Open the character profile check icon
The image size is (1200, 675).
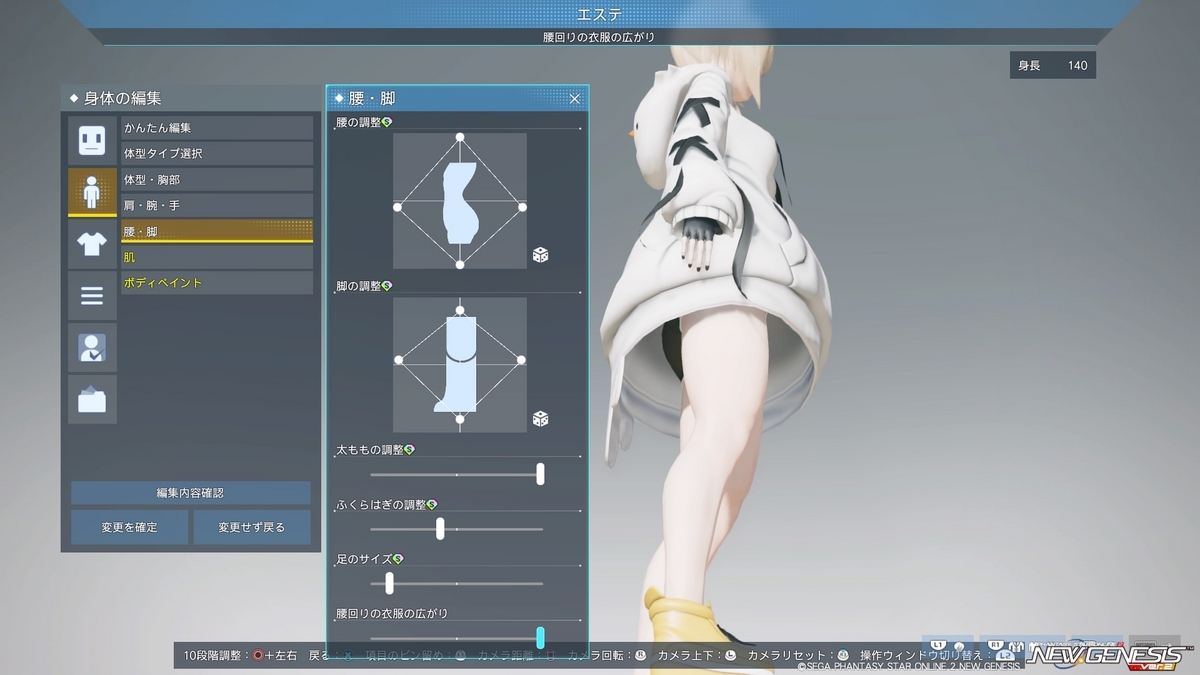coord(92,347)
